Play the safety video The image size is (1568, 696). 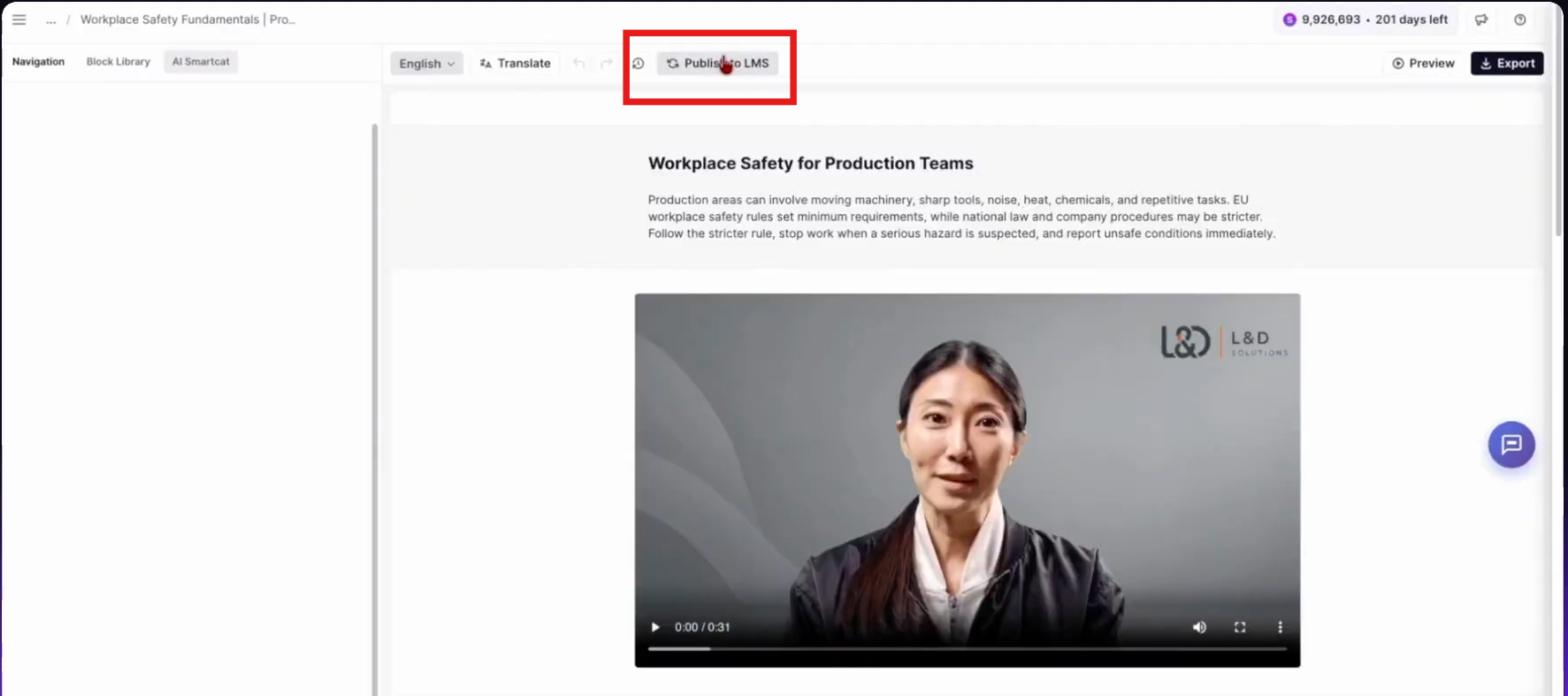coord(655,627)
